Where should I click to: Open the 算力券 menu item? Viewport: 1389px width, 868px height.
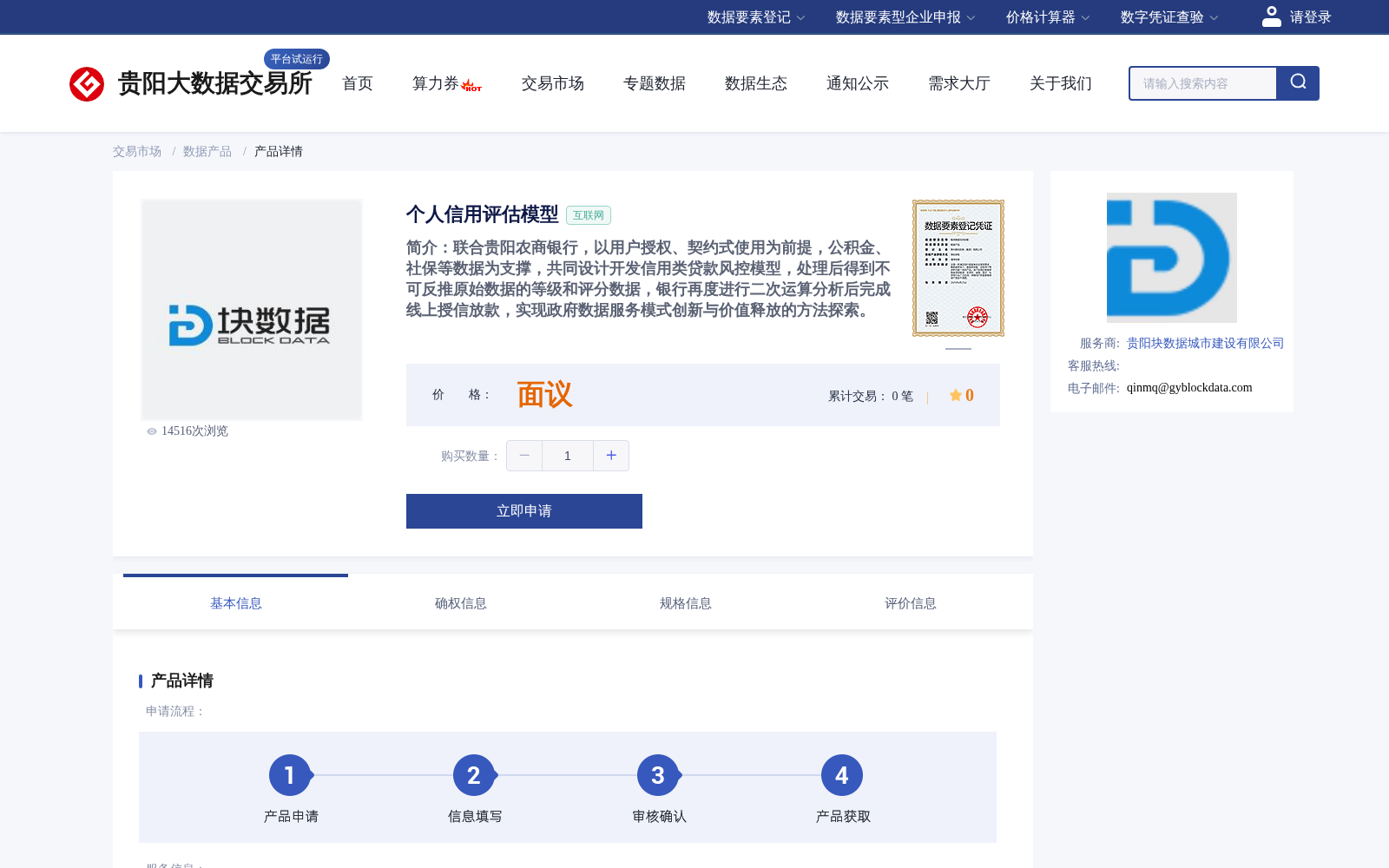pyautogui.click(x=435, y=83)
